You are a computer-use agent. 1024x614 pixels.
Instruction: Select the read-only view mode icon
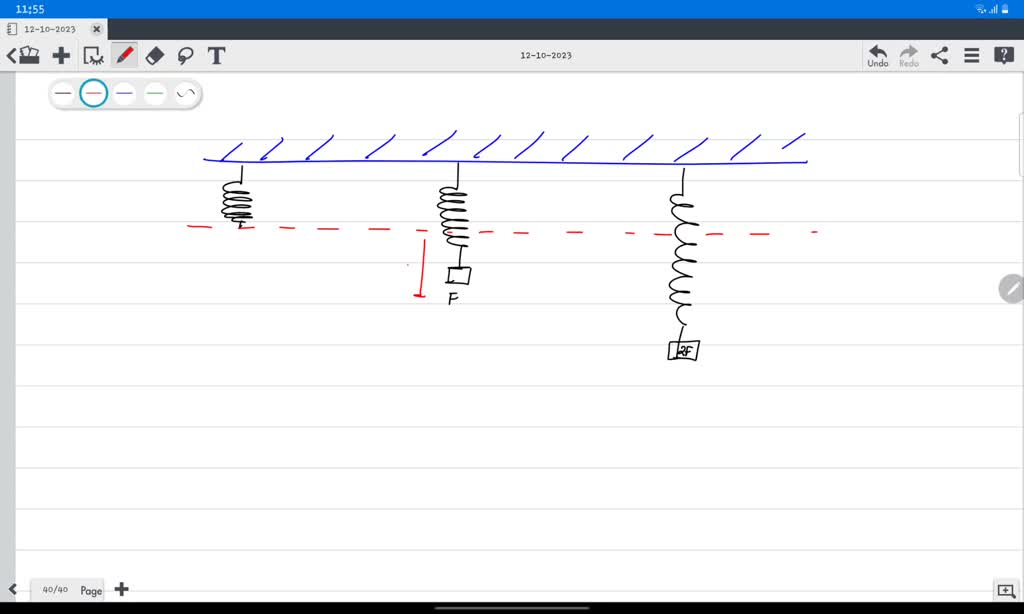click(93, 56)
